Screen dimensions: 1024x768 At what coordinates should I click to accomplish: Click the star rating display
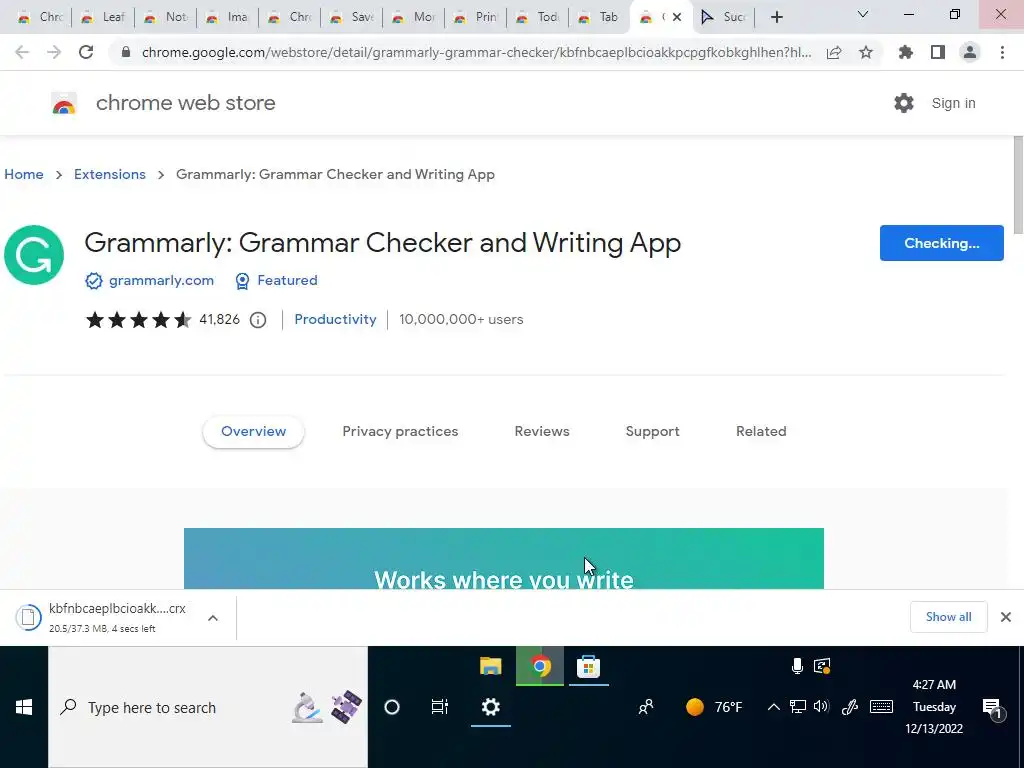(x=138, y=319)
